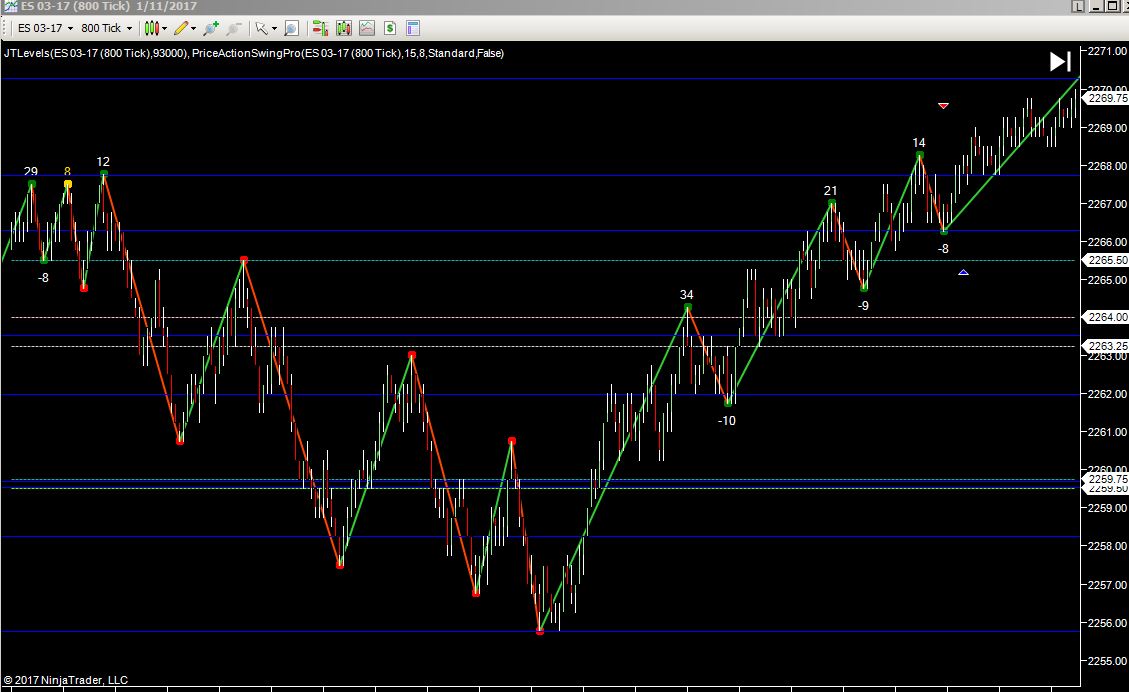Click the 2263.25 price level label
Viewport: 1129px width, 692px height.
1106,346
